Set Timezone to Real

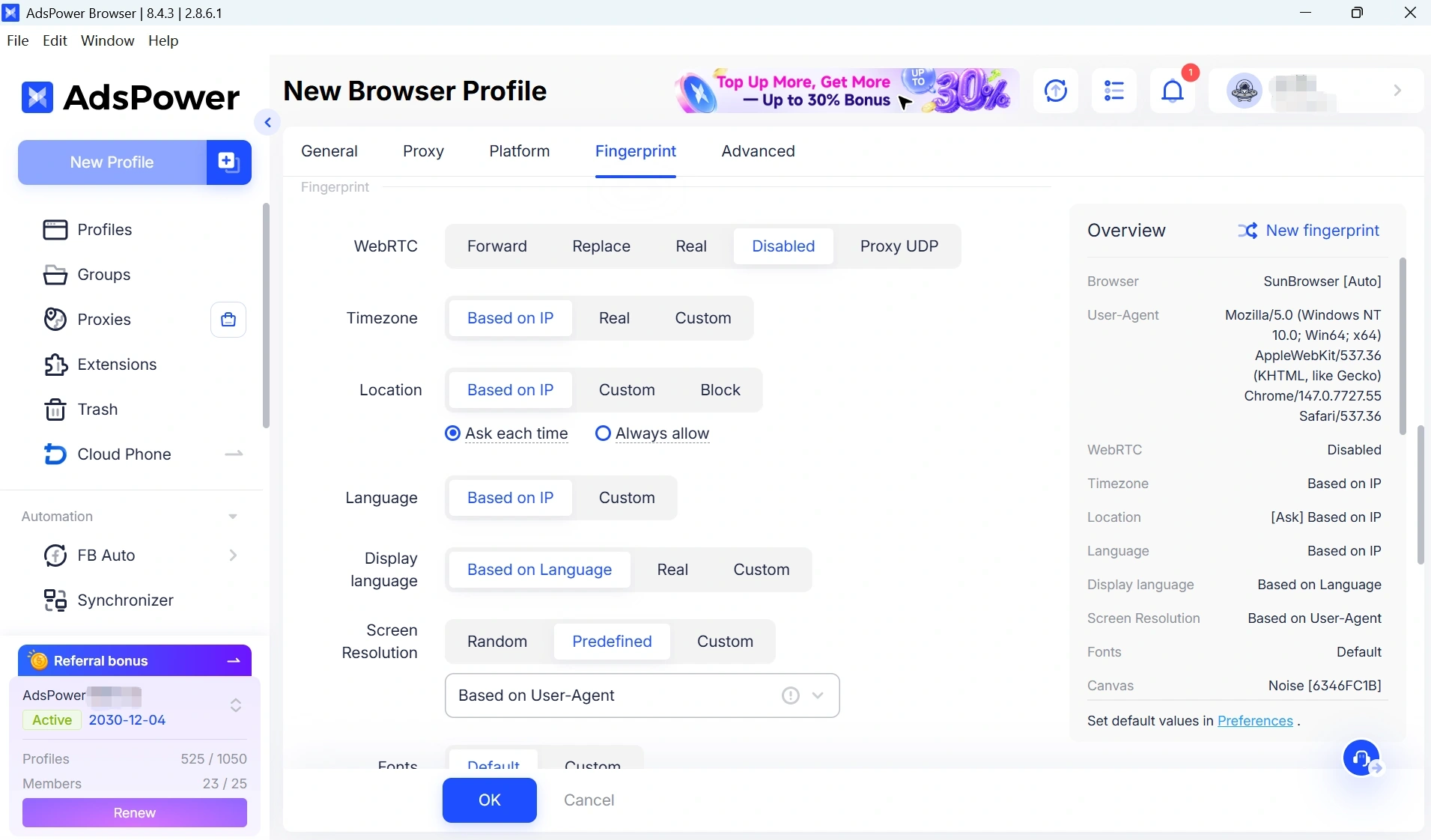click(x=614, y=318)
